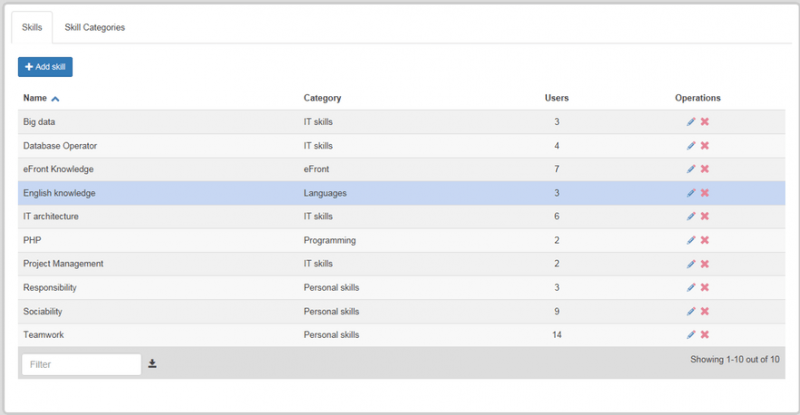Screen dimensions: 800x415
Task: Select the Database Operator row name
Action: [60, 146]
